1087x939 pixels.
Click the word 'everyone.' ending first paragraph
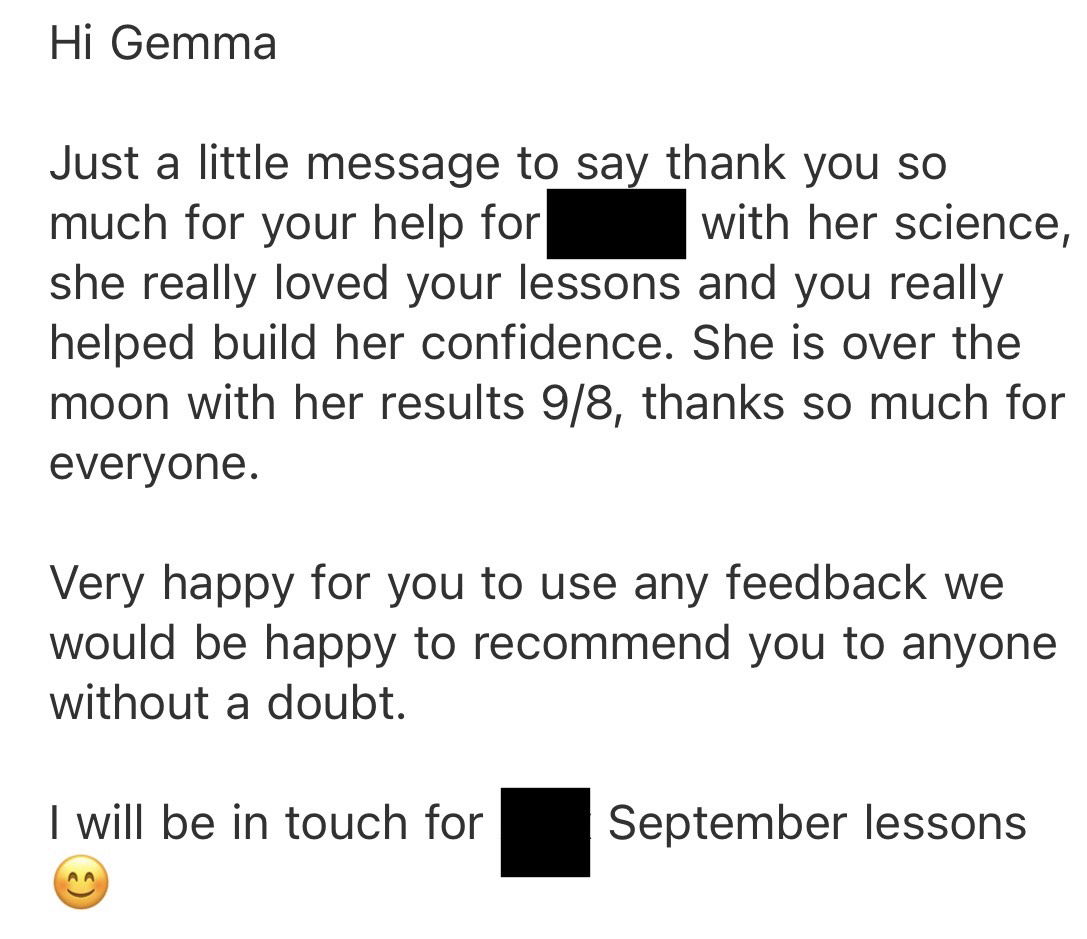click(x=154, y=466)
